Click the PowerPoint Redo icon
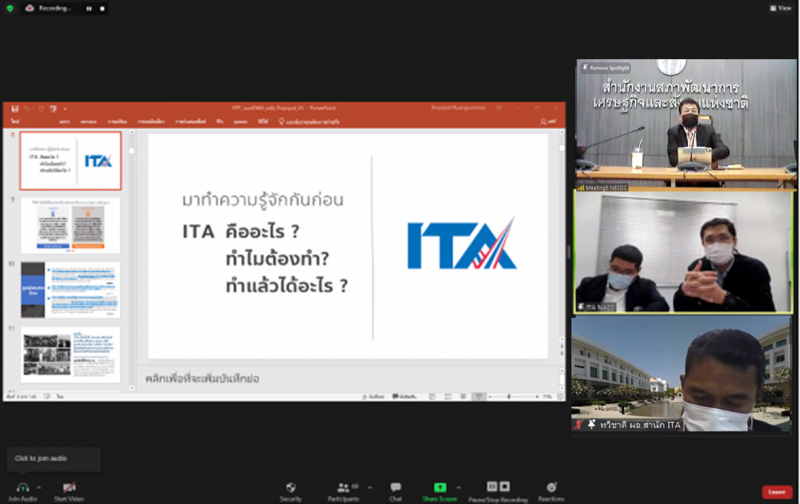Viewport: 800px width, 504px height. [41, 109]
